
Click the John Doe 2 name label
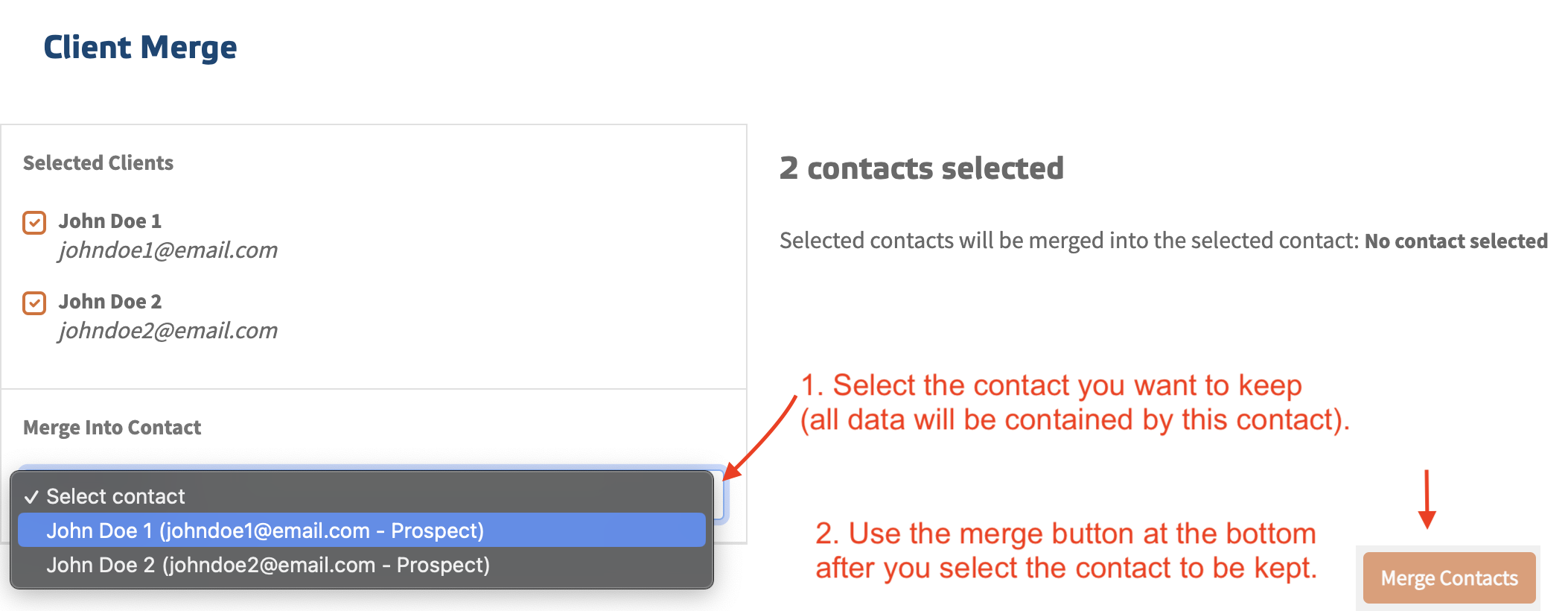109,302
